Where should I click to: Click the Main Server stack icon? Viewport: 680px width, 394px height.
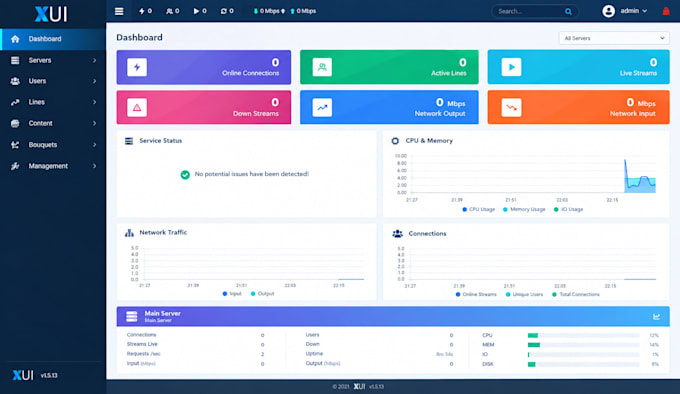click(132, 316)
